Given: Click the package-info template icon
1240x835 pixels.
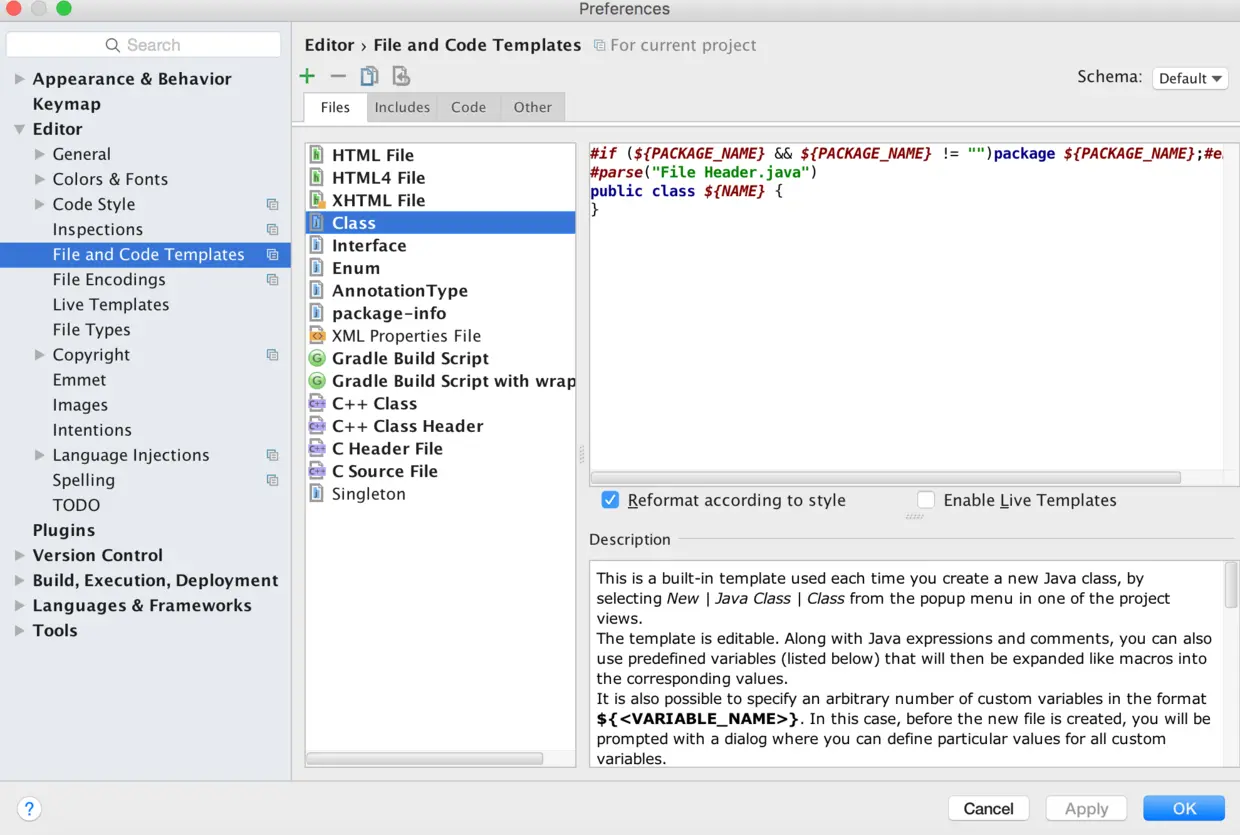Looking at the screenshot, I should pyautogui.click(x=317, y=313).
